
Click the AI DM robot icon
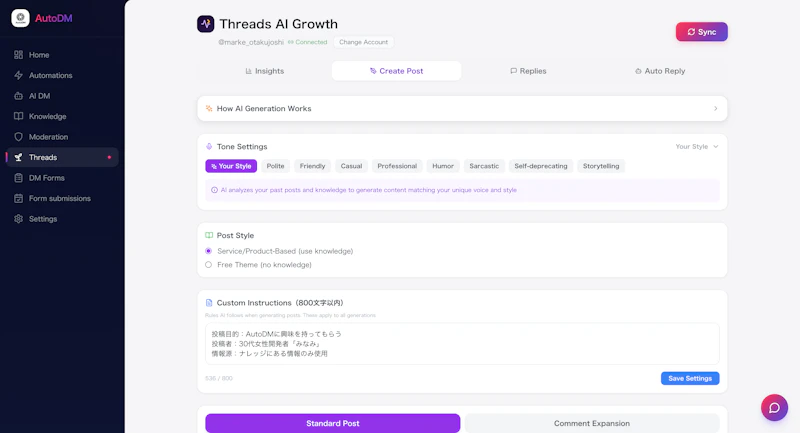[18, 96]
